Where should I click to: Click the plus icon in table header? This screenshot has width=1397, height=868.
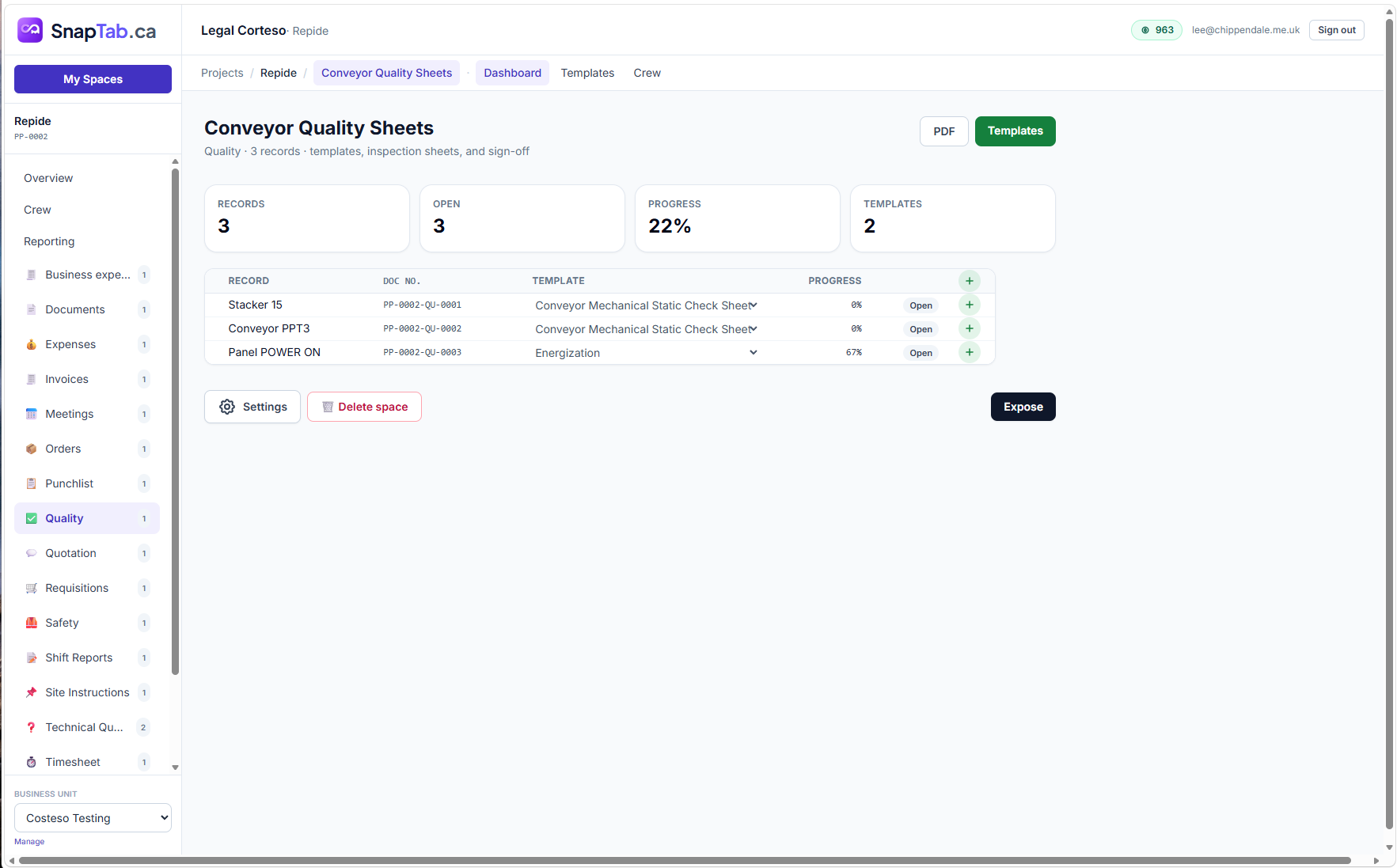(970, 281)
